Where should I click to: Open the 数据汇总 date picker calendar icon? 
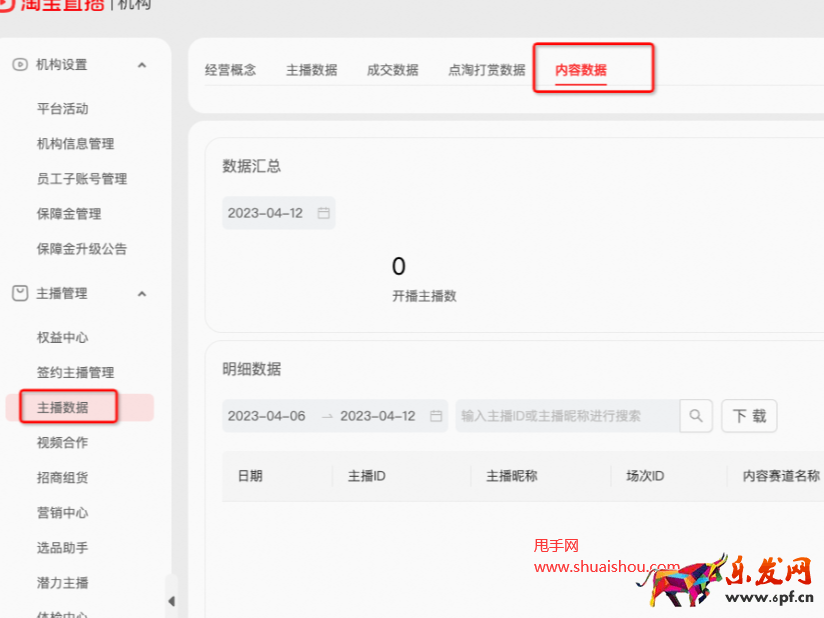click(322, 212)
